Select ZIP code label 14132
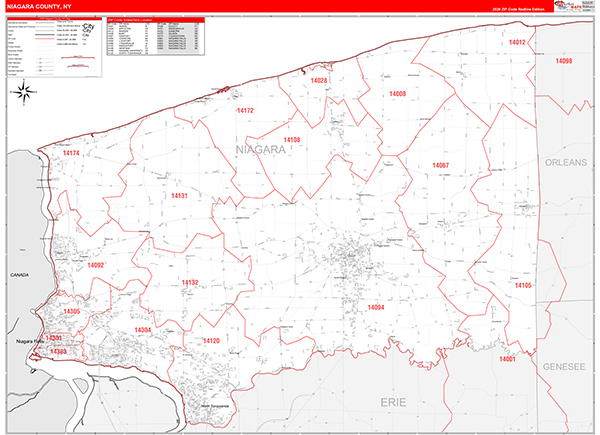Viewport: 600px width, 435px height. tap(190, 282)
